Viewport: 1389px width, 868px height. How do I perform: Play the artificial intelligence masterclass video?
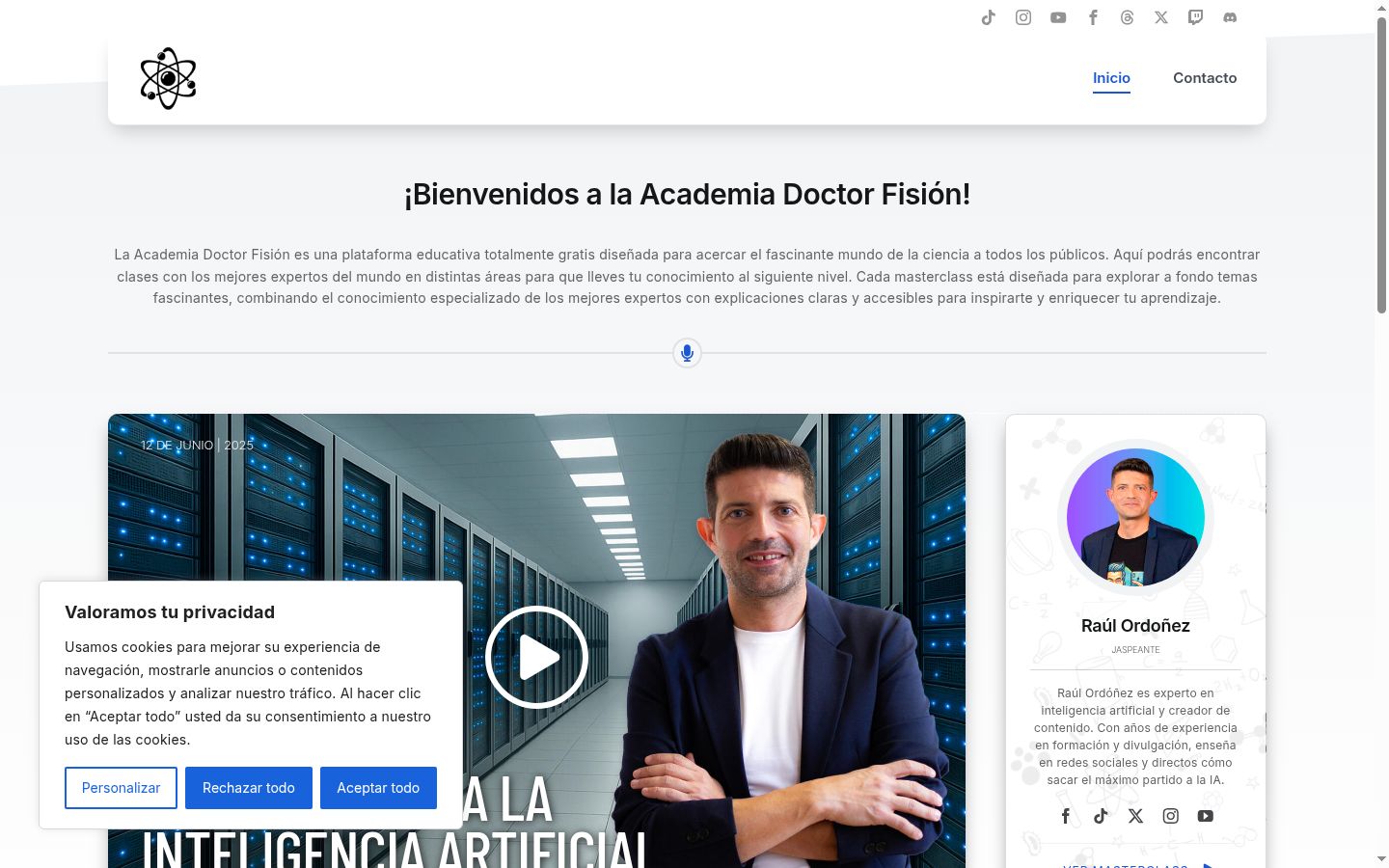tap(537, 658)
